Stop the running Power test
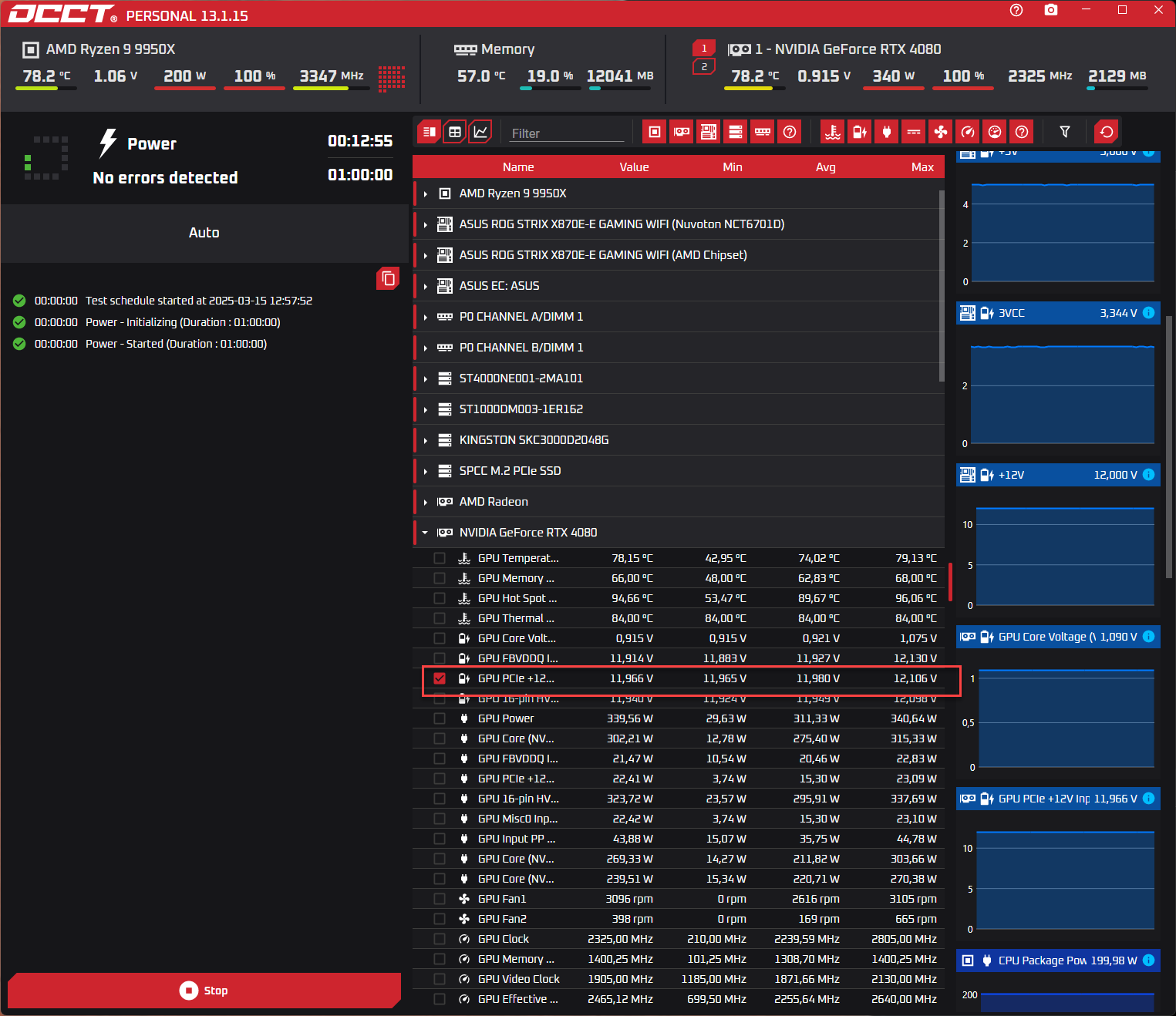 click(204, 991)
